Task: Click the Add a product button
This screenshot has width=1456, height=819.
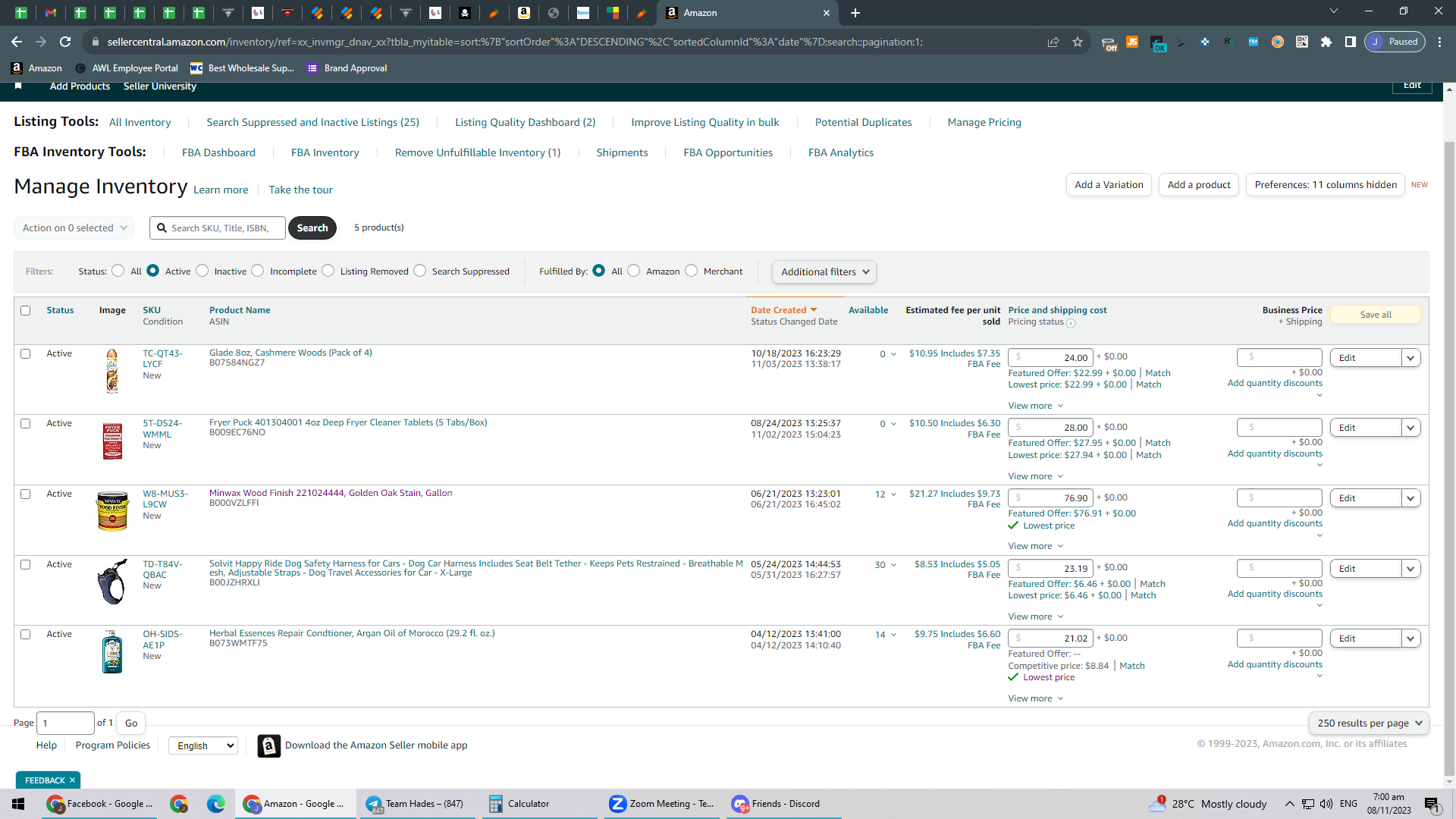Action: (x=1199, y=184)
